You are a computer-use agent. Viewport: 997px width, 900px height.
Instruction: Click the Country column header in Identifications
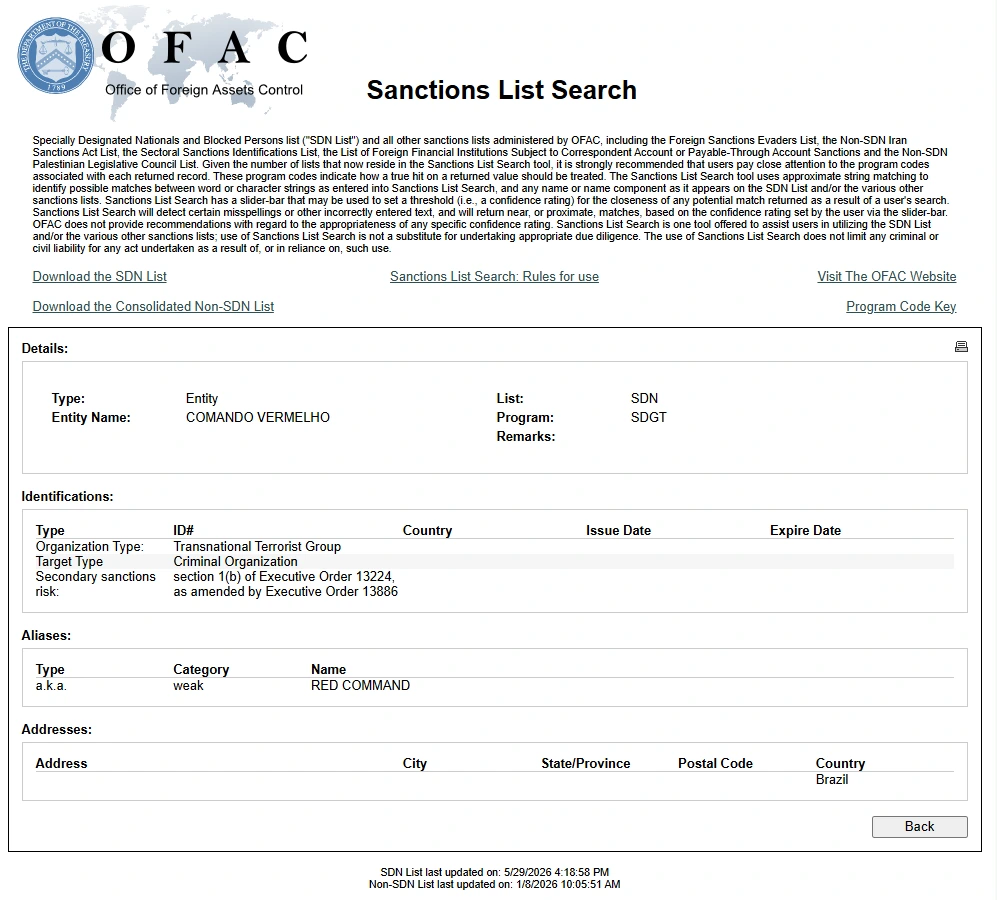pyautogui.click(x=427, y=530)
